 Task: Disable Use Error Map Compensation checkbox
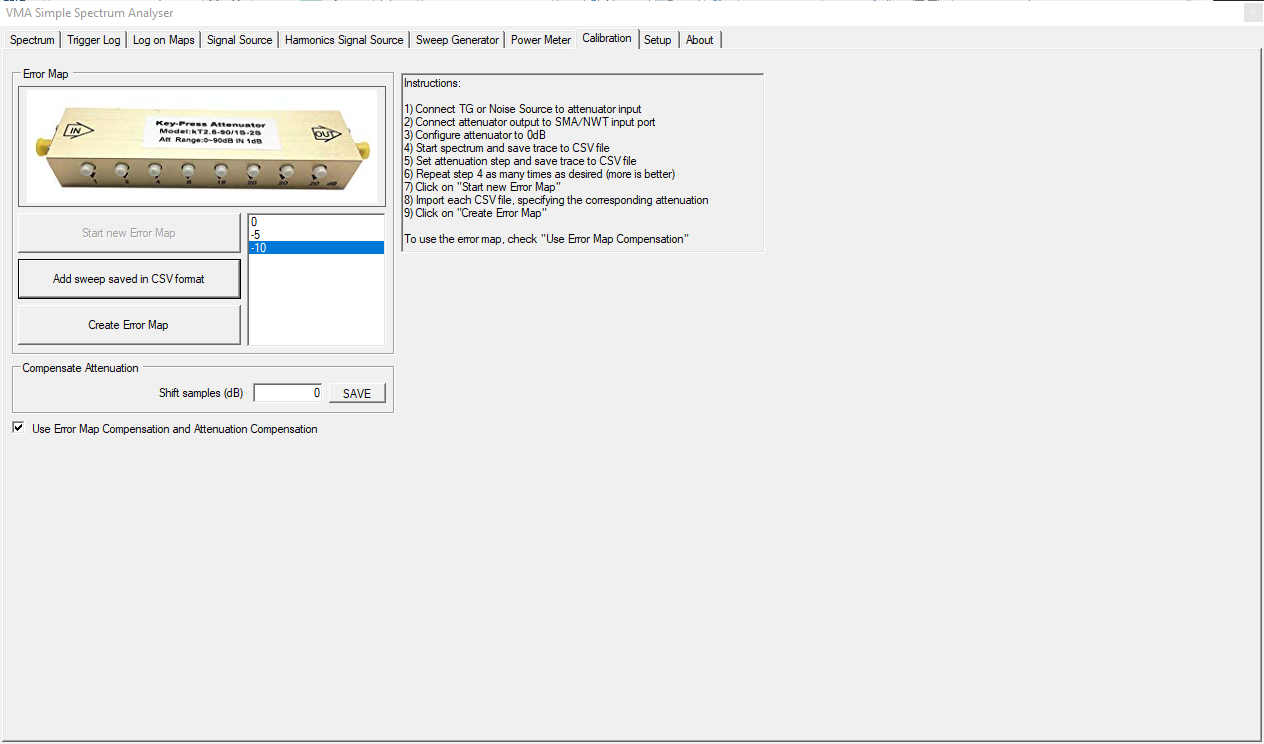(18, 428)
